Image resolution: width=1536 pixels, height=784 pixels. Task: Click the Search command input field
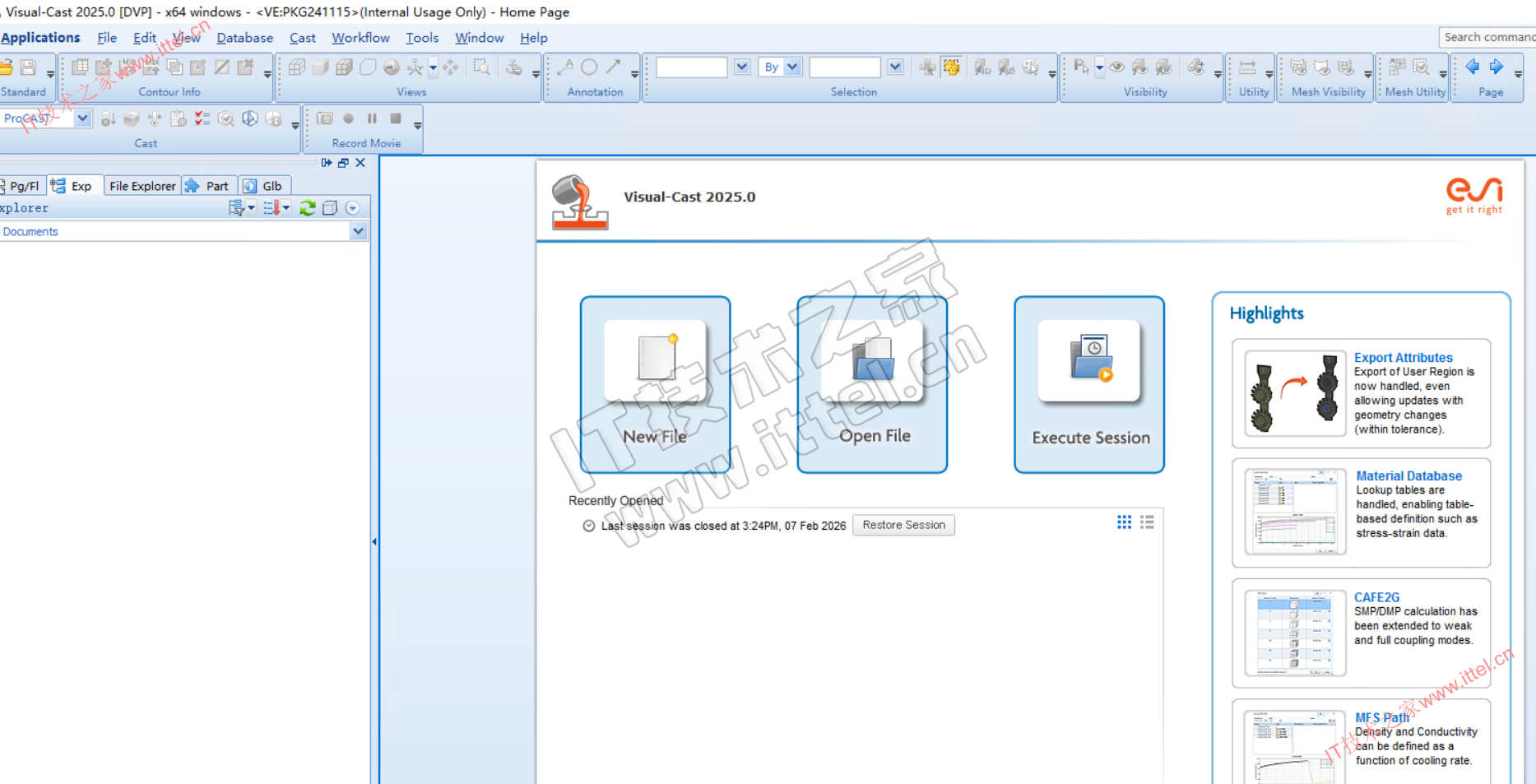point(1487,37)
